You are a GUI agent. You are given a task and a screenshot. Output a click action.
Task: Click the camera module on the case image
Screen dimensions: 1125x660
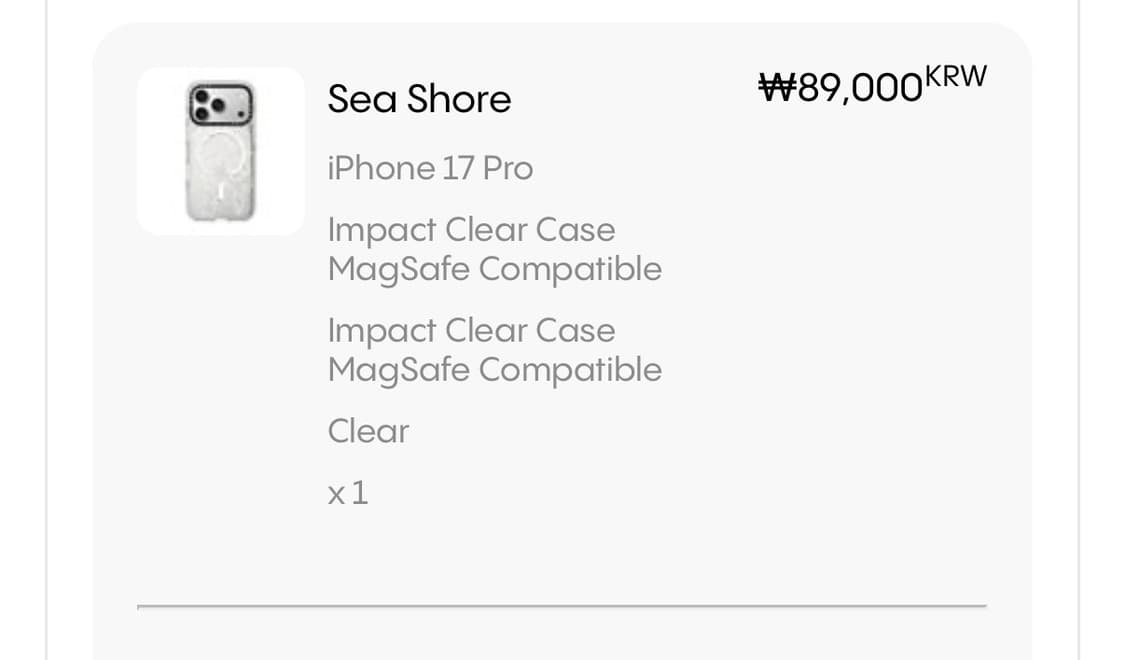[221, 105]
